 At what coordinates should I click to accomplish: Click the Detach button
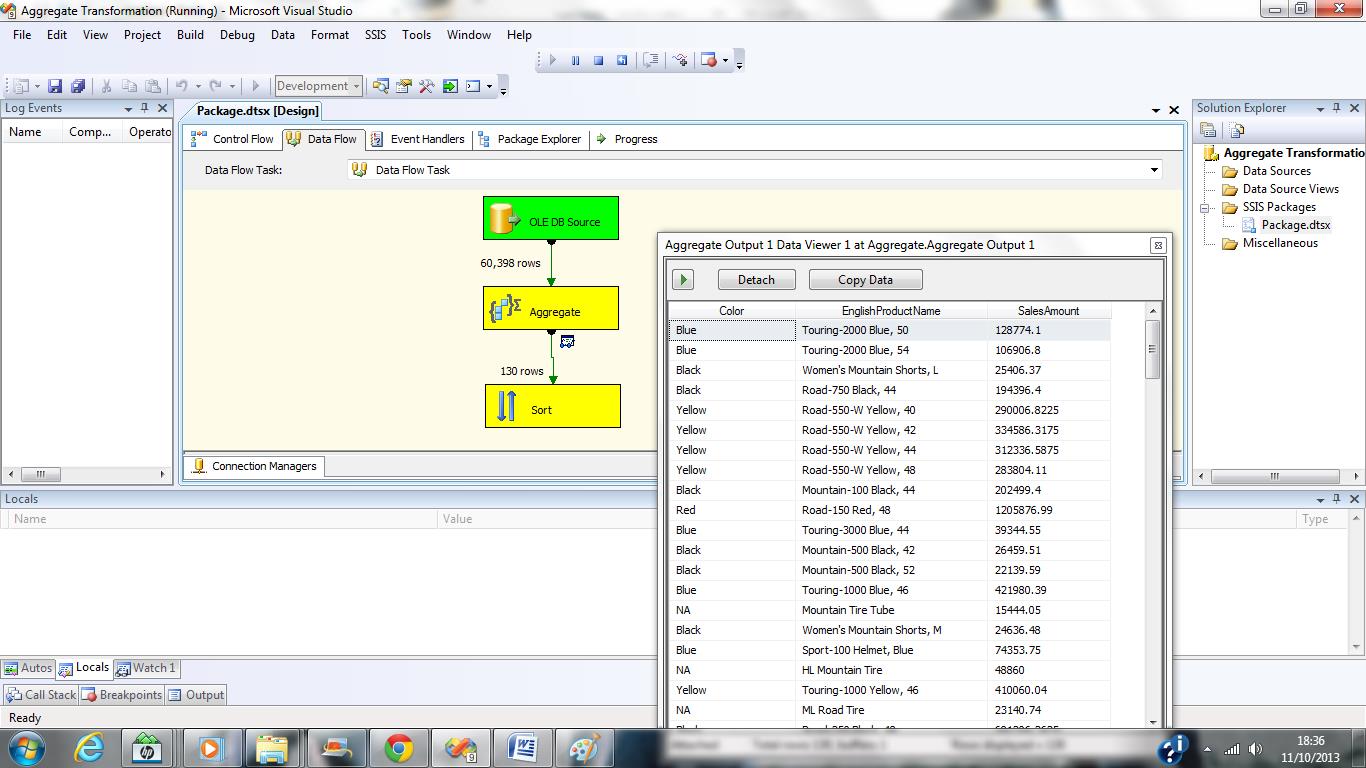[756, 280]
